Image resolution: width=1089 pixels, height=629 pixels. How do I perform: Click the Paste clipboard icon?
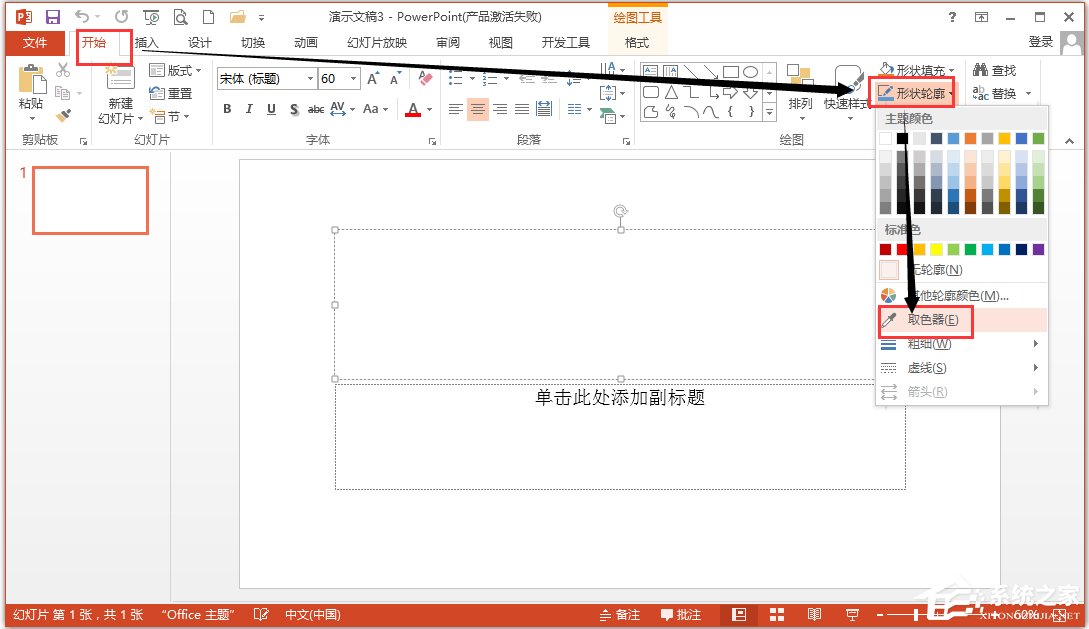31,79
